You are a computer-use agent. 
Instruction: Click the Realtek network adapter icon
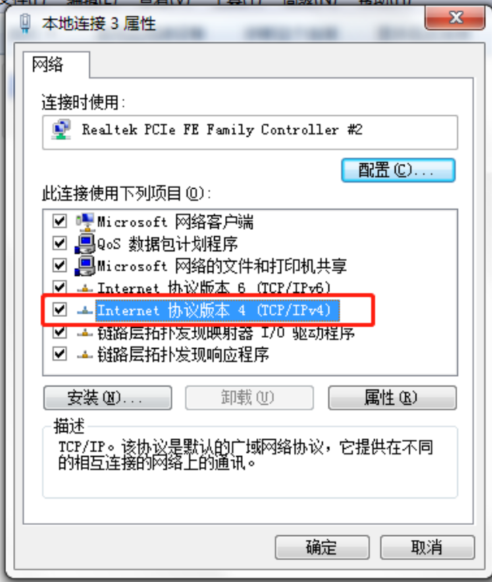(62, 130)
